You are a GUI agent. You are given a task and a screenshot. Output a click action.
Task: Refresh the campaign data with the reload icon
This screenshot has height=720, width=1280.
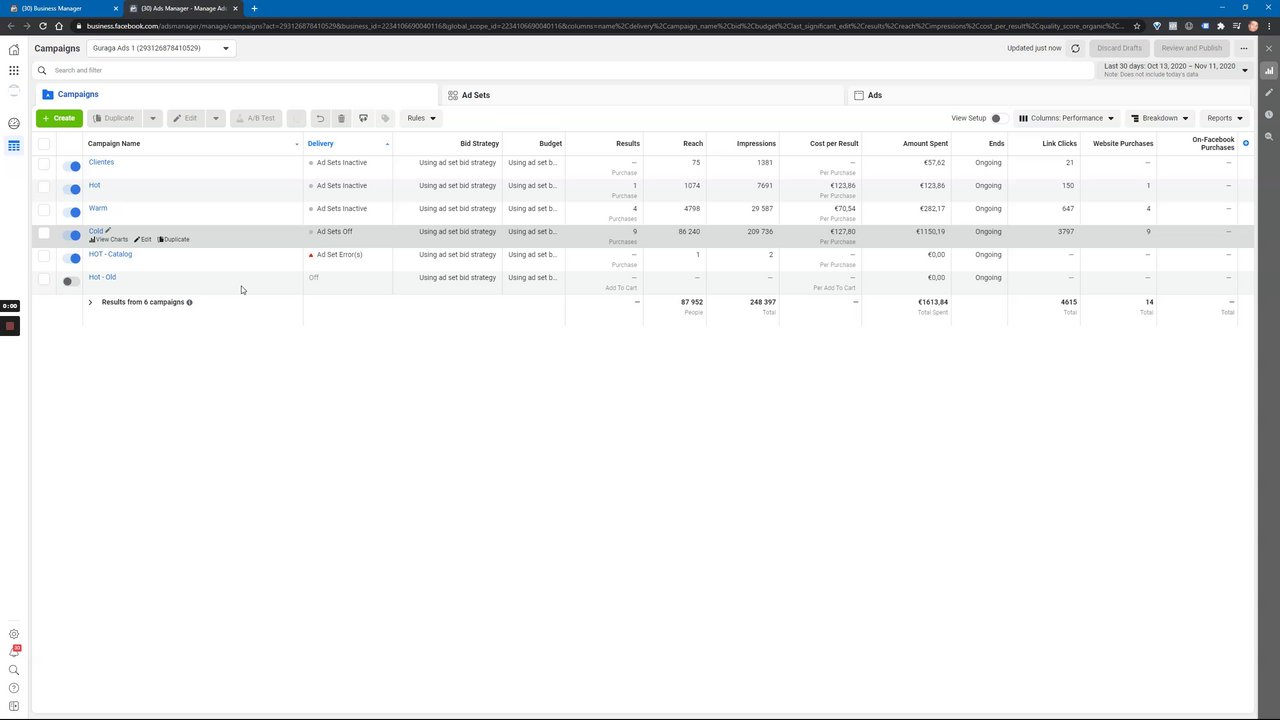pyautogui.click(x=1076, y=48)
